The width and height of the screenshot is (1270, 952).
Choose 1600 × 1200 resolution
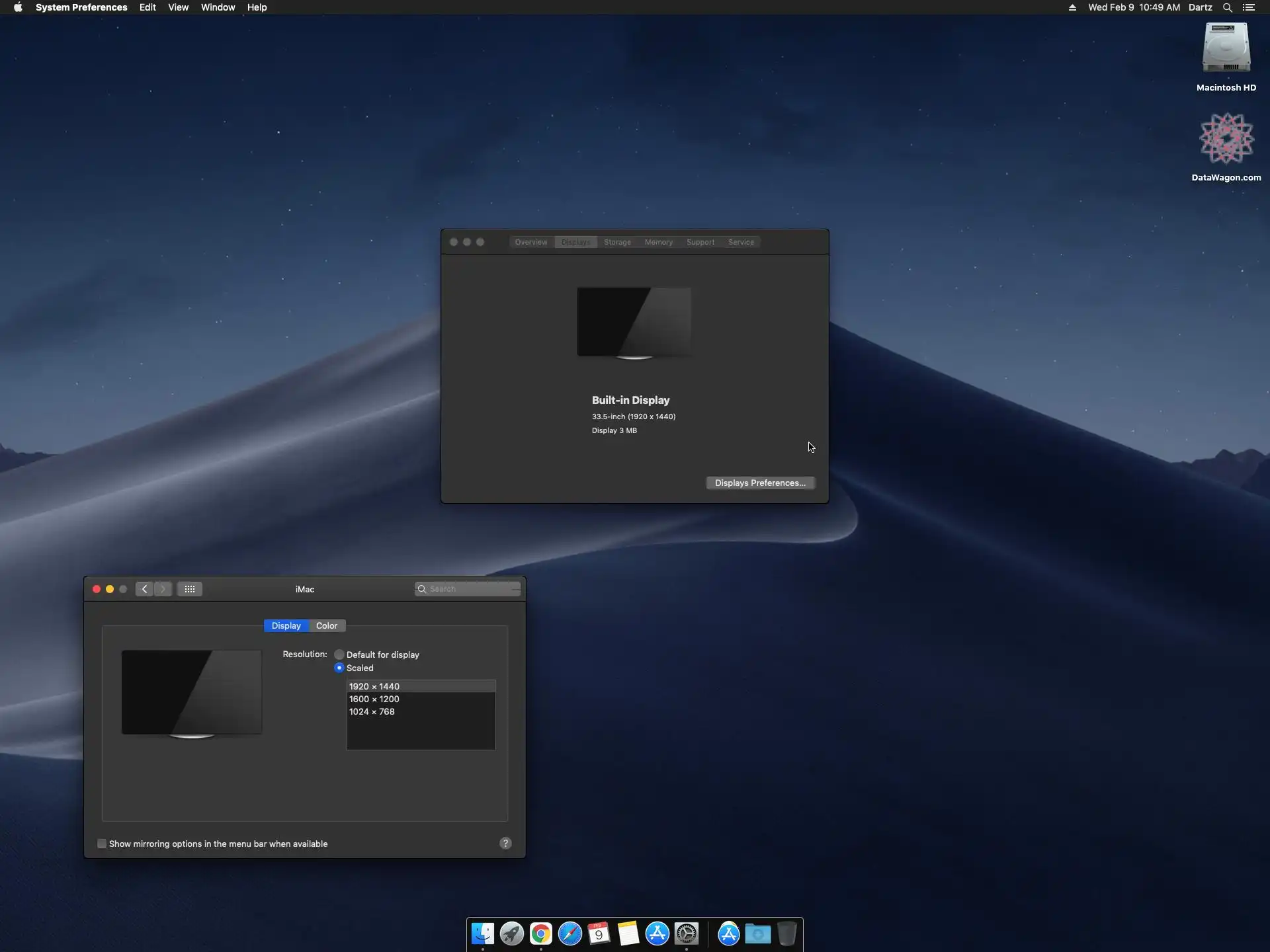click(374, 699)
